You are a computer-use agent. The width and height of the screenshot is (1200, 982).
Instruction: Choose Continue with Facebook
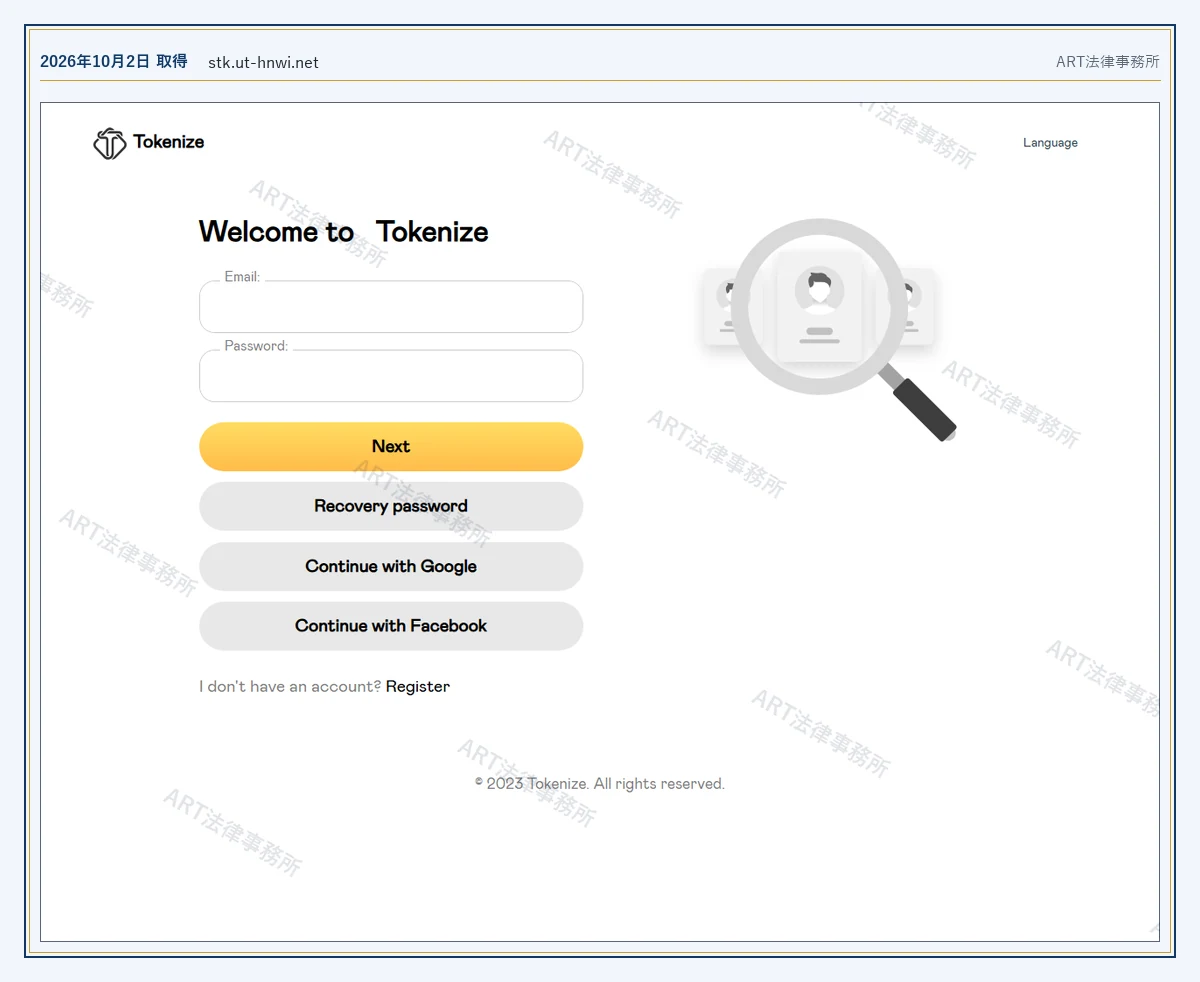391,626
